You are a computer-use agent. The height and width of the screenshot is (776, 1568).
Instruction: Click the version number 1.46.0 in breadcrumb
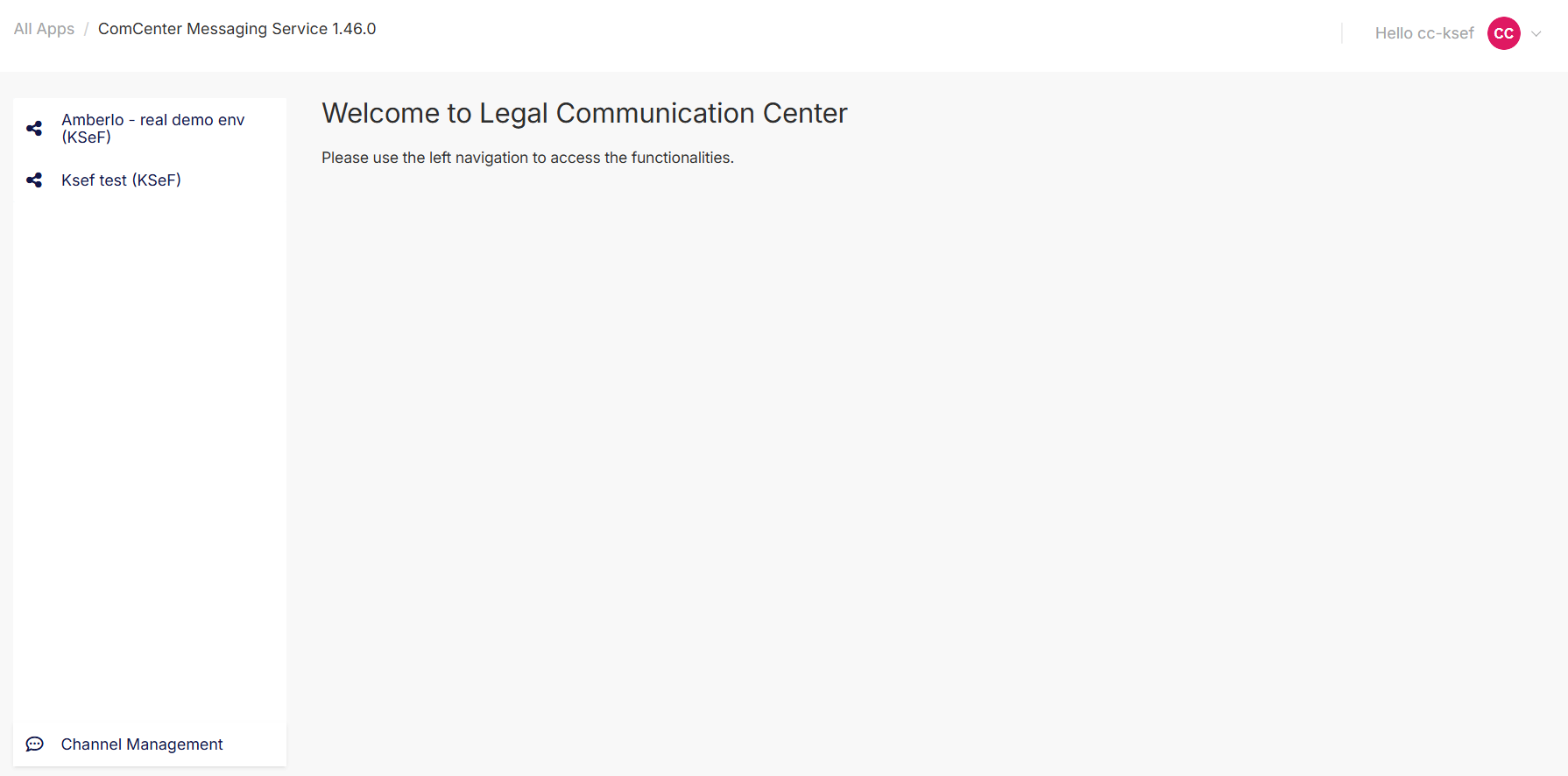354,29
